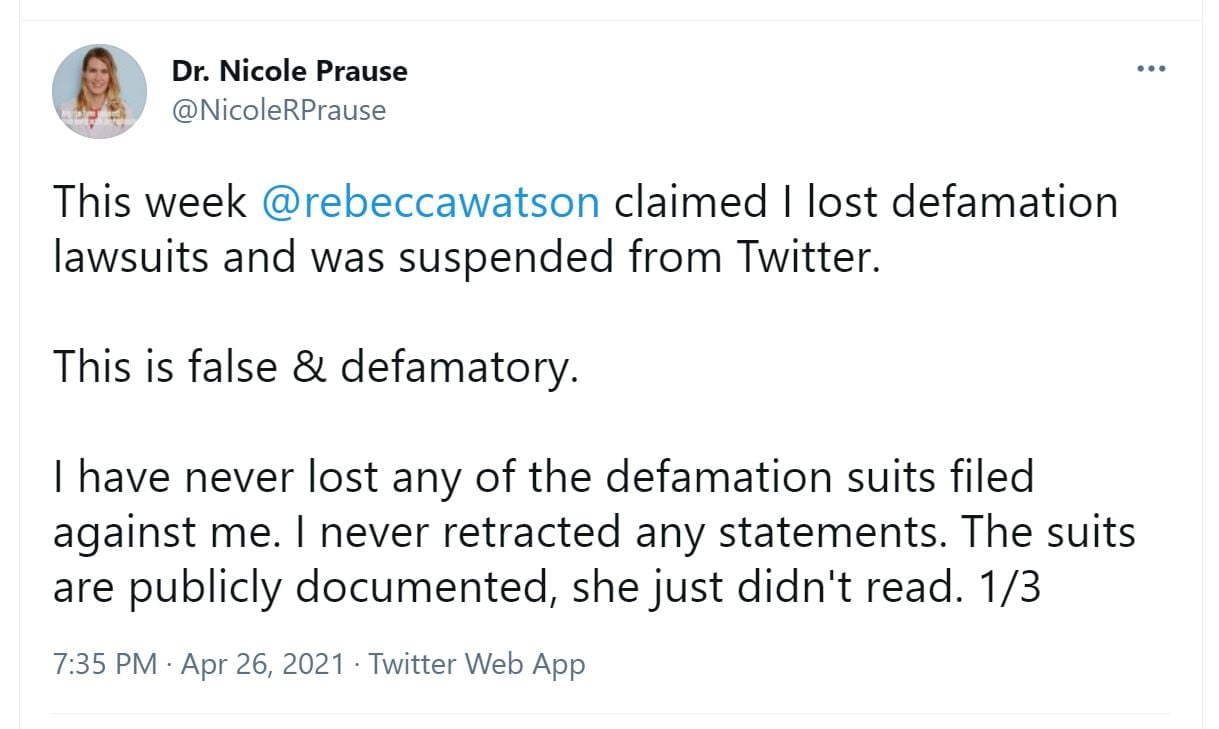The width and height of the screenshot is (1219, 729).
Task: Open the Twitter Web App source label
Action: [477, 664]
